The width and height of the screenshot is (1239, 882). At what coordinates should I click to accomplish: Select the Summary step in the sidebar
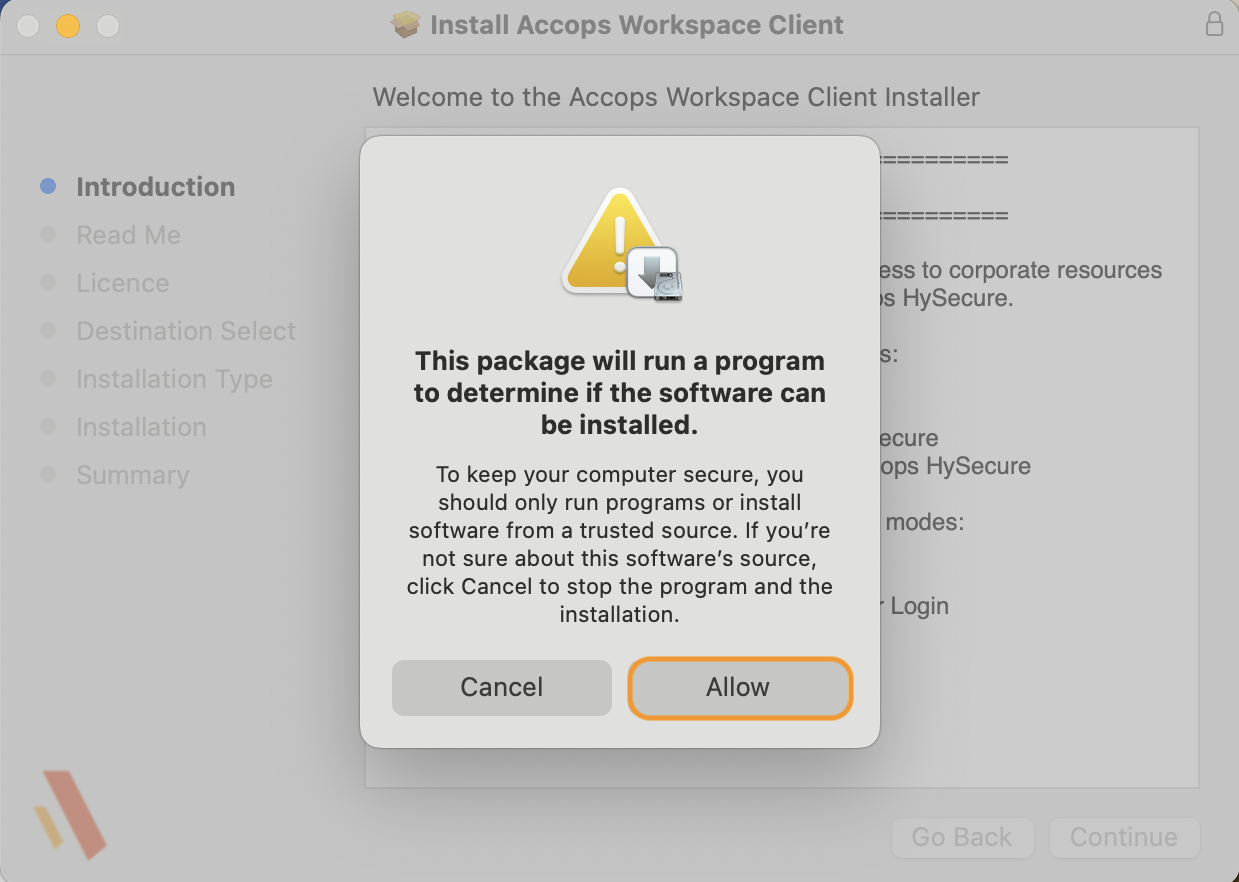133,475
